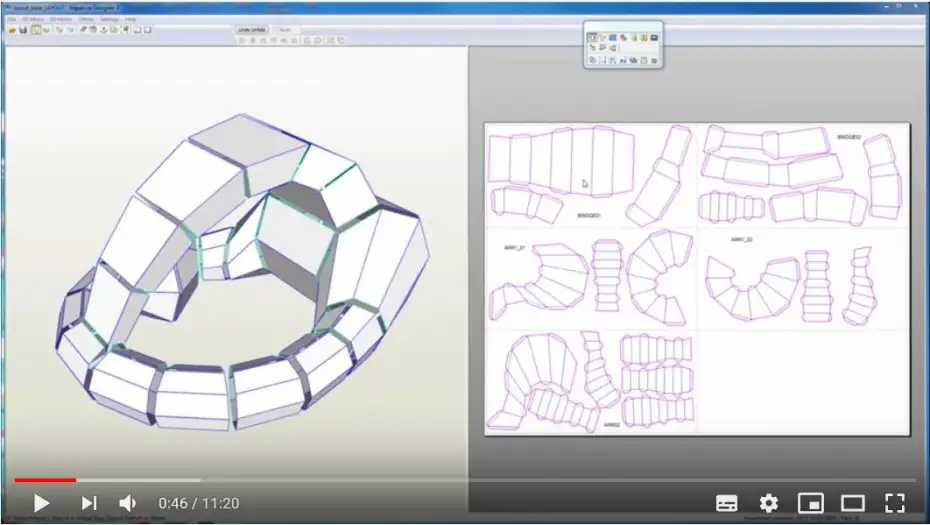
Task: Click the Undo Unfold button
Action: point(252,30)
